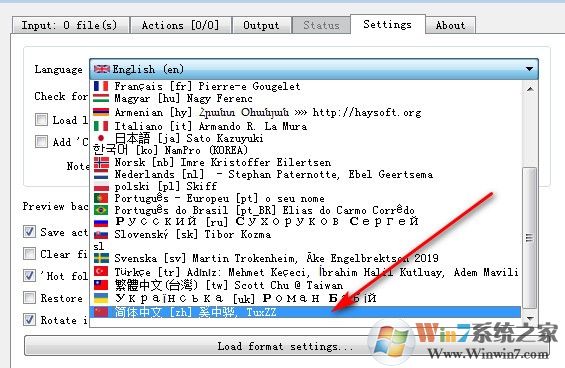Open the Actions [0/0] tab
Image resolution: width=565 pixels, height=368 pixels.
tap(180, 25)
